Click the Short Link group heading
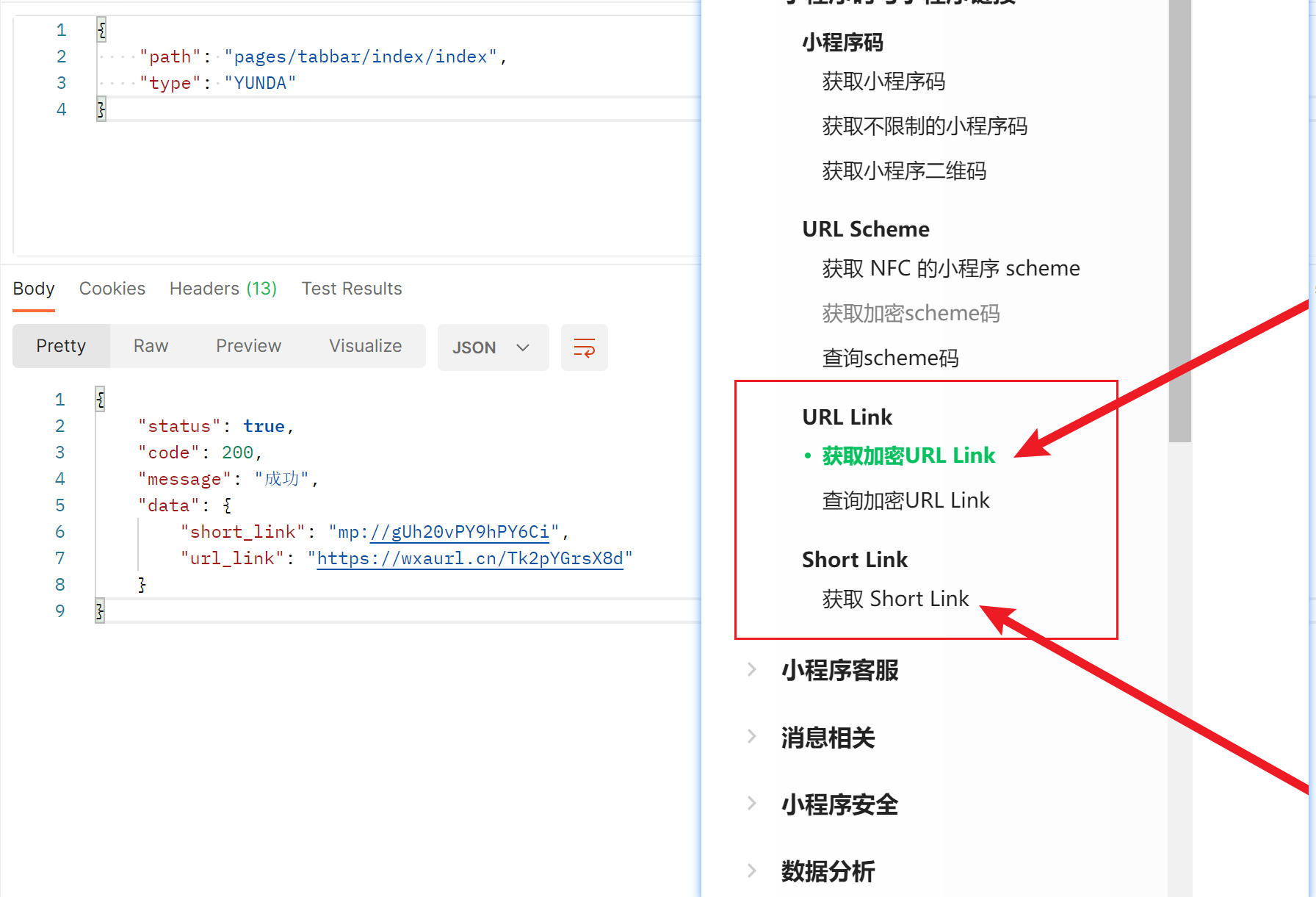 point(855,560)
